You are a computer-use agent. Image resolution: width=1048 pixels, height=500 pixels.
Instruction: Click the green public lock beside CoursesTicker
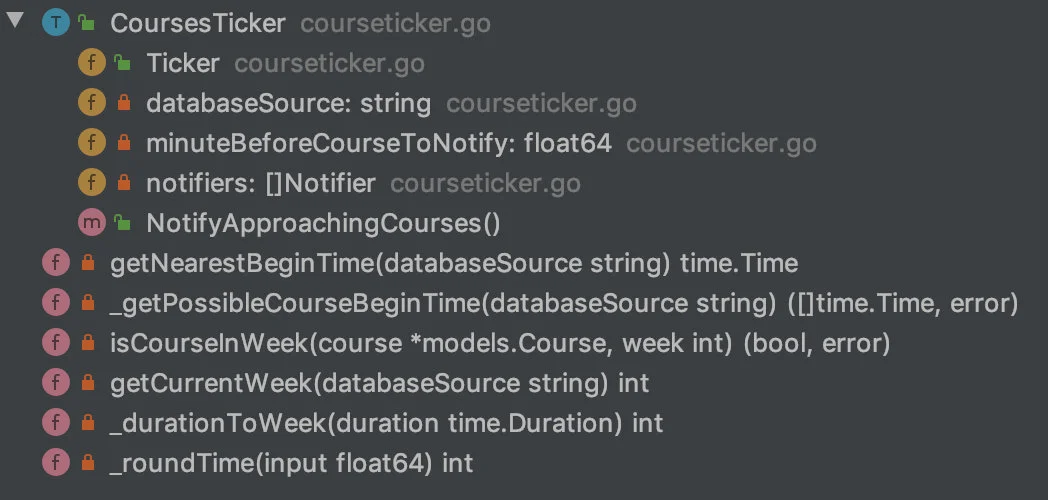point(86,23)
